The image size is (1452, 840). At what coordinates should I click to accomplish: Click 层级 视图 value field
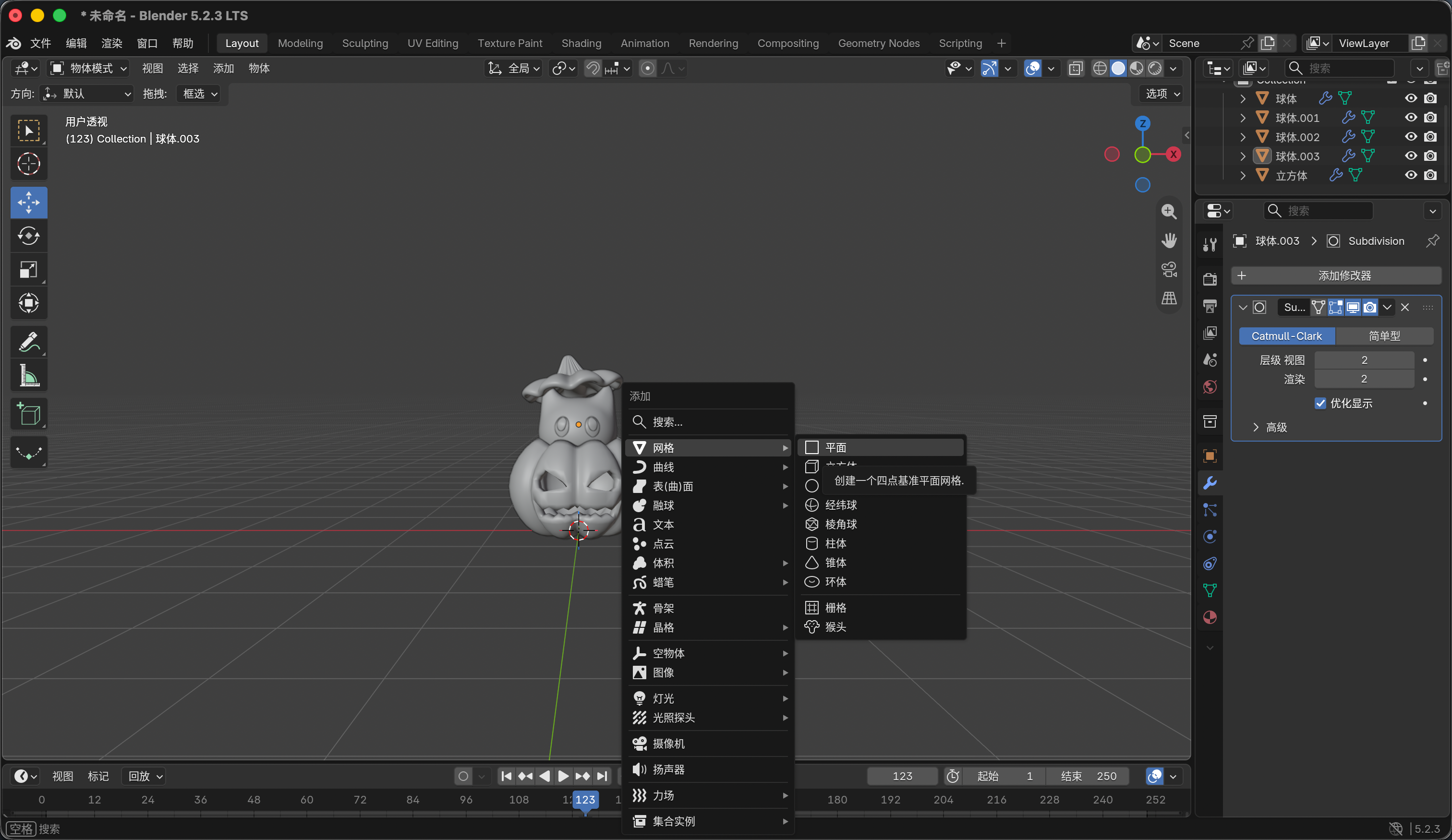click(x=1364, y=360)
